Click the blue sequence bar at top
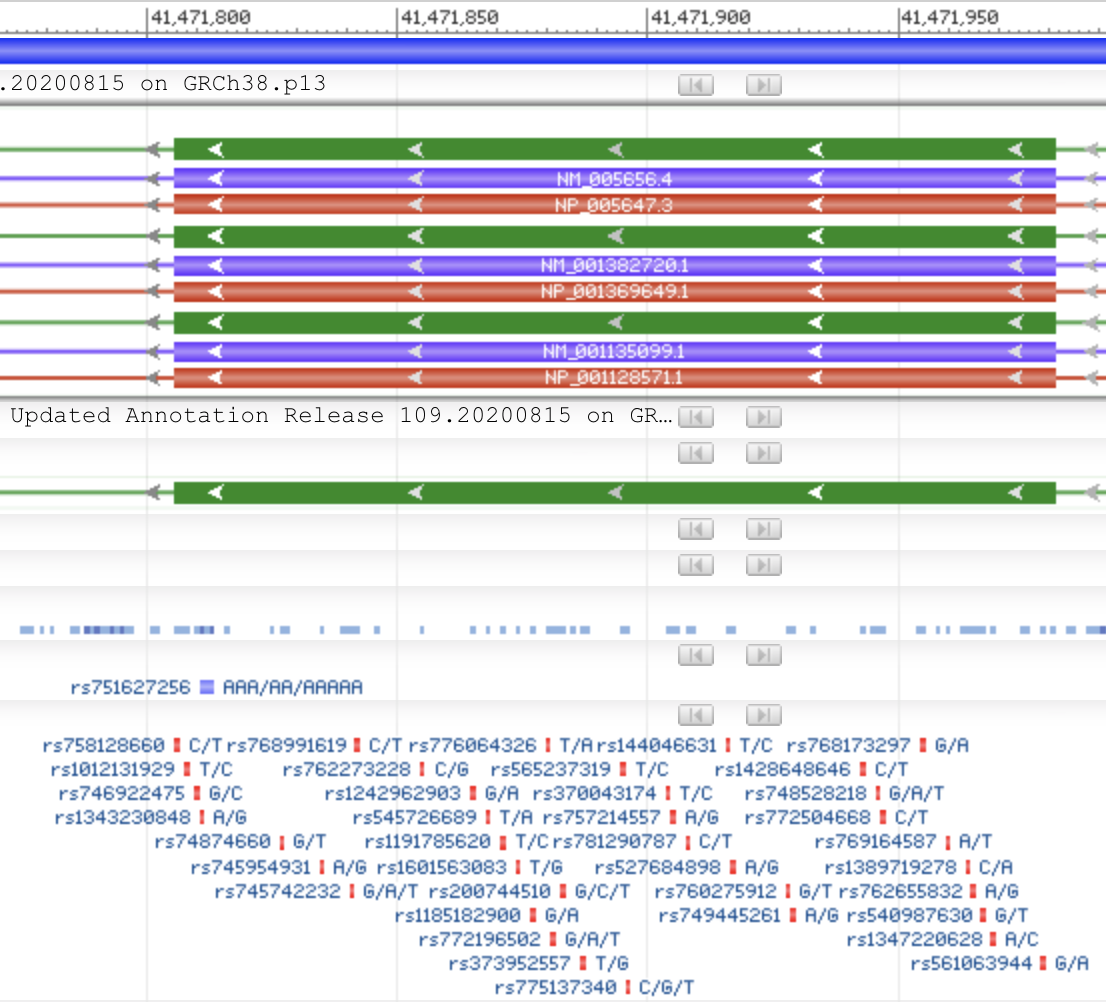Image resolution: width=1106 pixels, height=1002 pixels. 553,50
